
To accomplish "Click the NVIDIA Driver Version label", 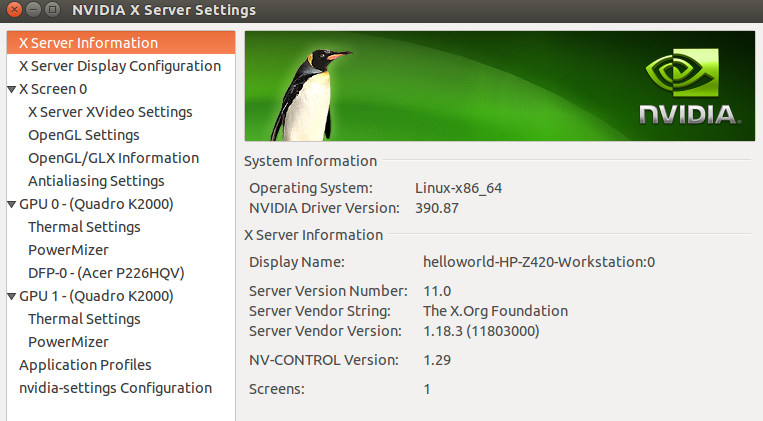I will point(324,208).
